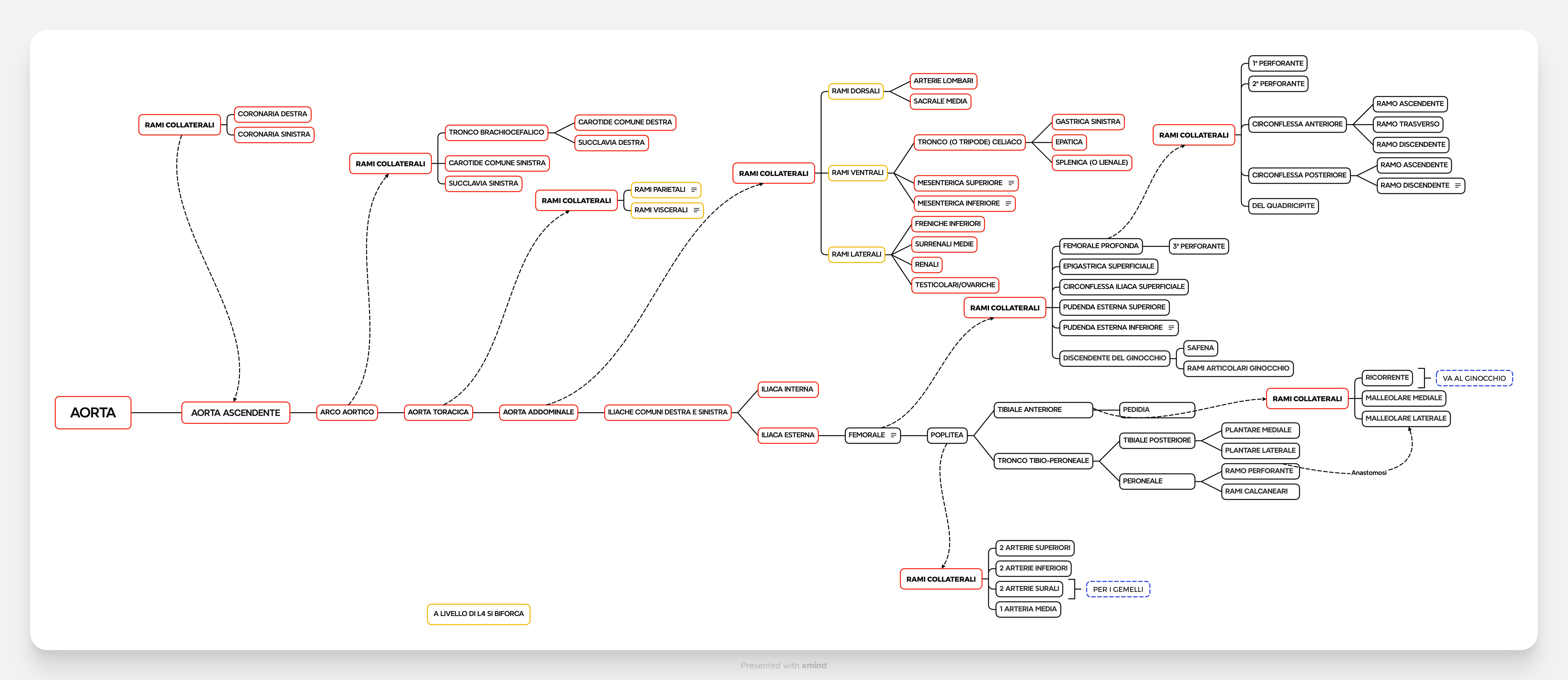Viewport: 1568px width, 680px height.
Task: Select the ILIACA INTERNA node
Action: 788,389
